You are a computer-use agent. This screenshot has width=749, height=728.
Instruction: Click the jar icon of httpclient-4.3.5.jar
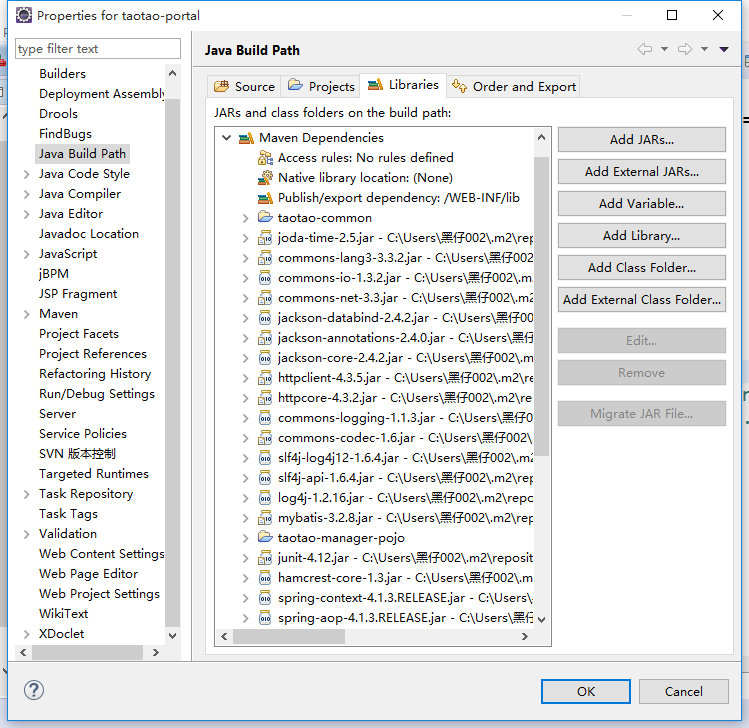[x=265, y=378]
